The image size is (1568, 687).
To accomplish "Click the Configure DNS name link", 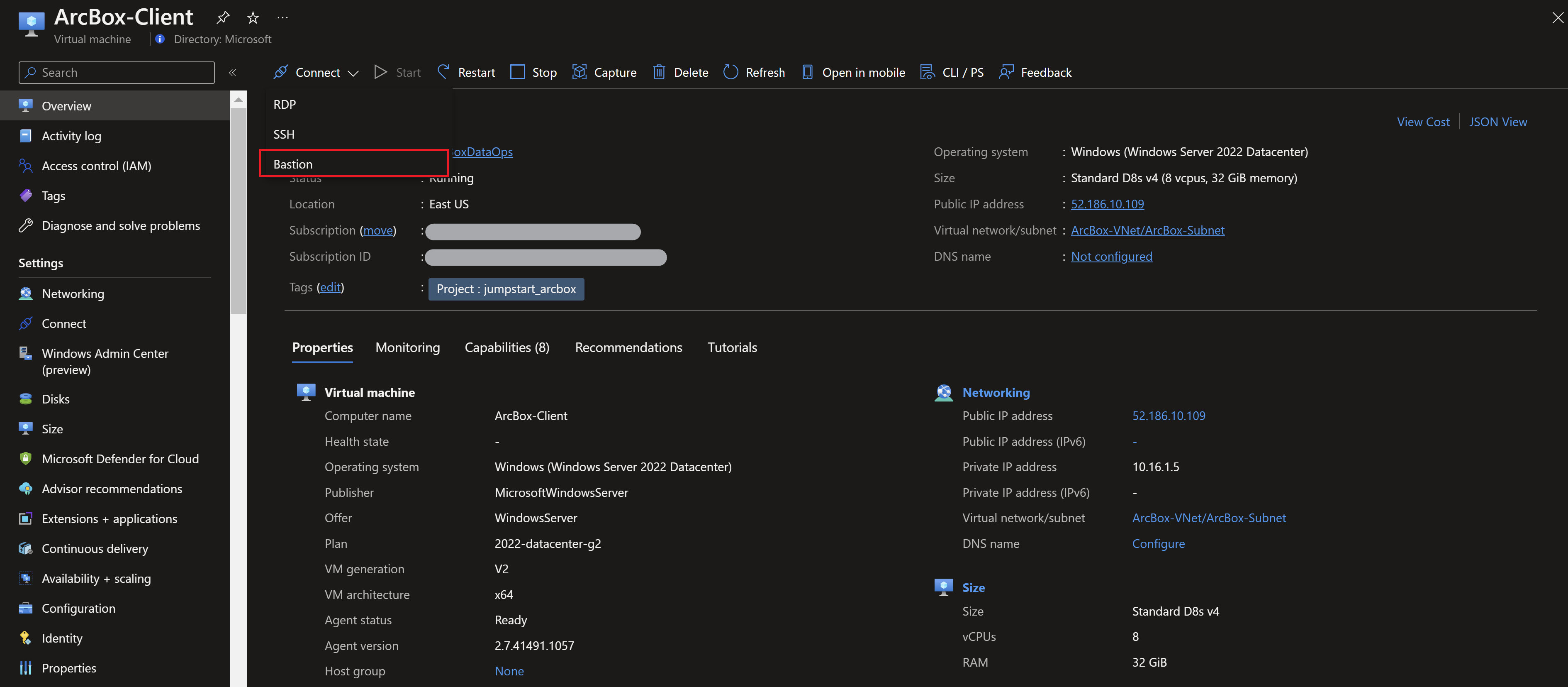I will 1158,543.
